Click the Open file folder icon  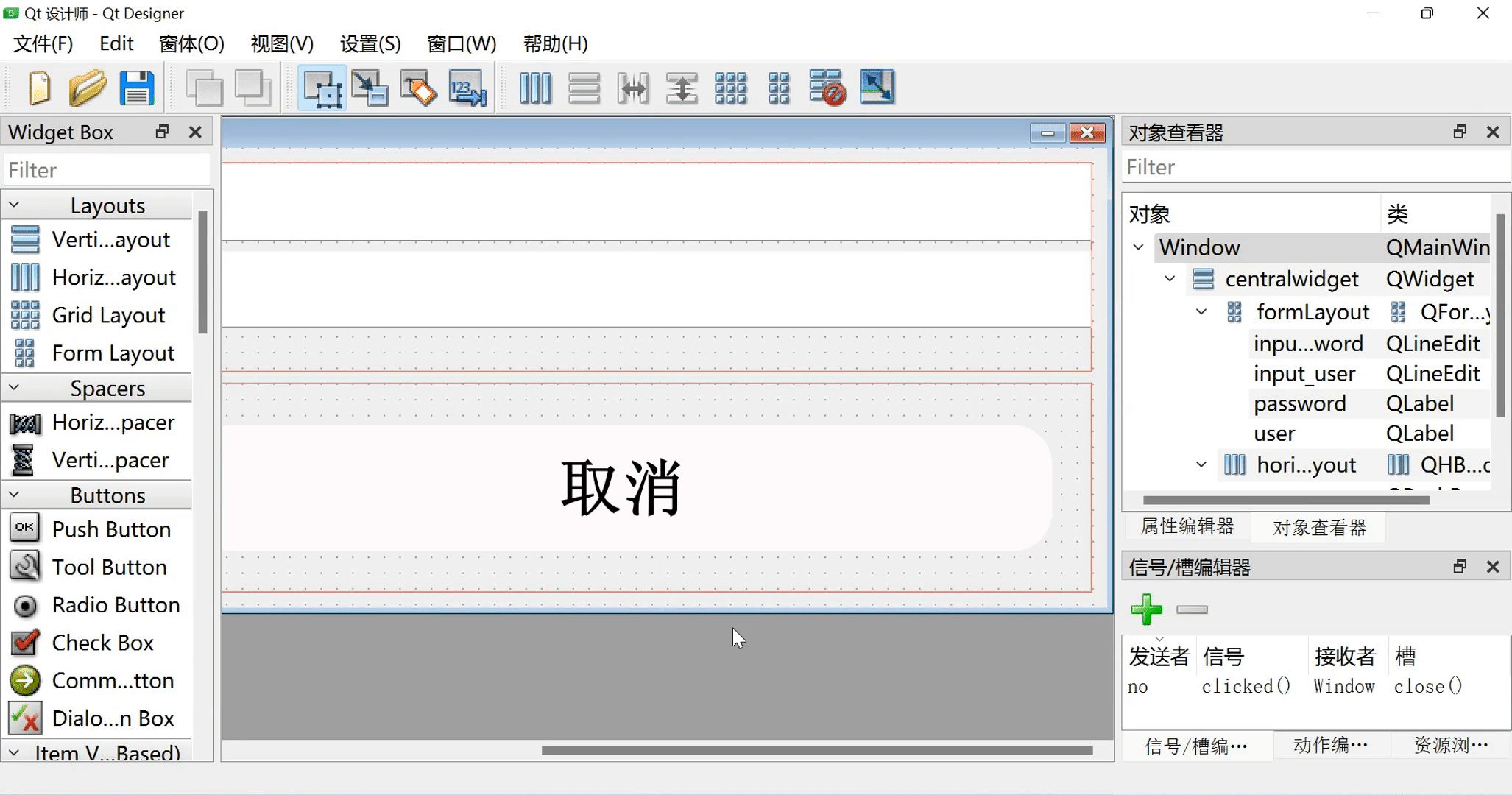(88, 88)
